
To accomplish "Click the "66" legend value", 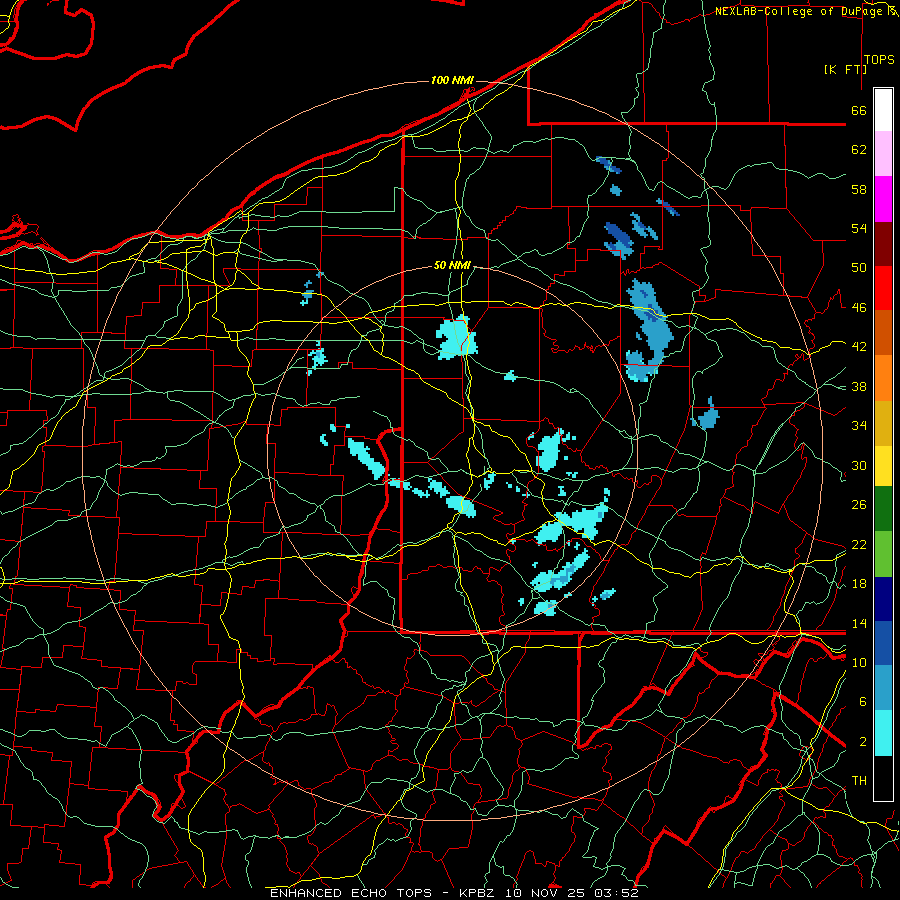I will click(859, 111).
